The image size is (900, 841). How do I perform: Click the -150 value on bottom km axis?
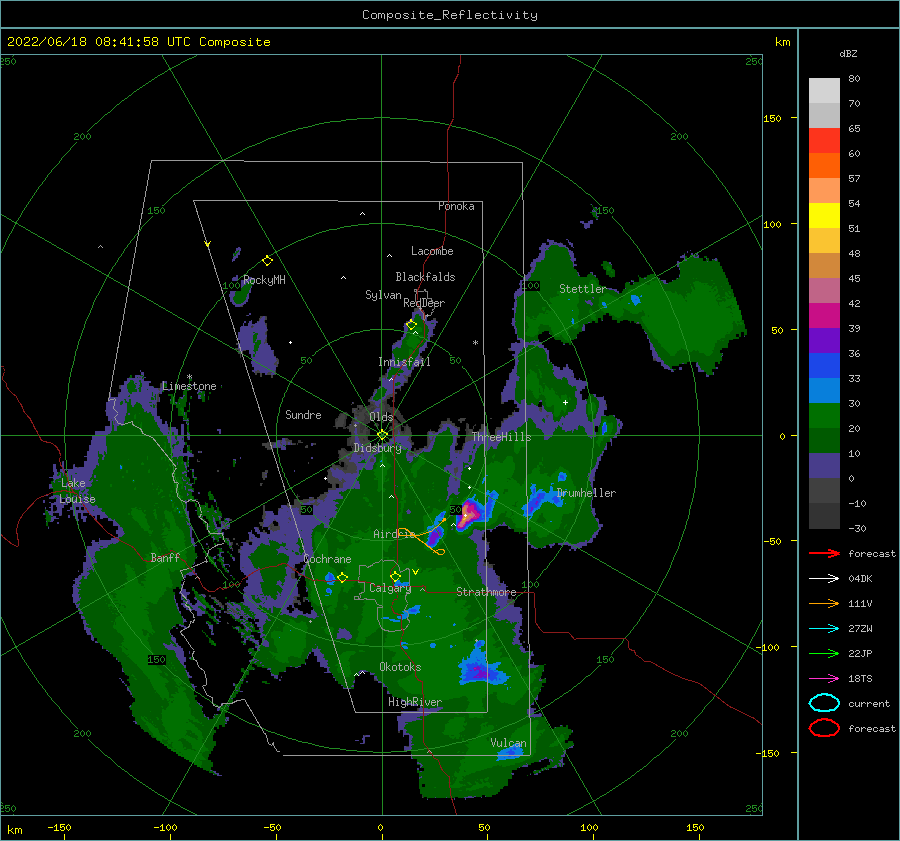[59, 827]
